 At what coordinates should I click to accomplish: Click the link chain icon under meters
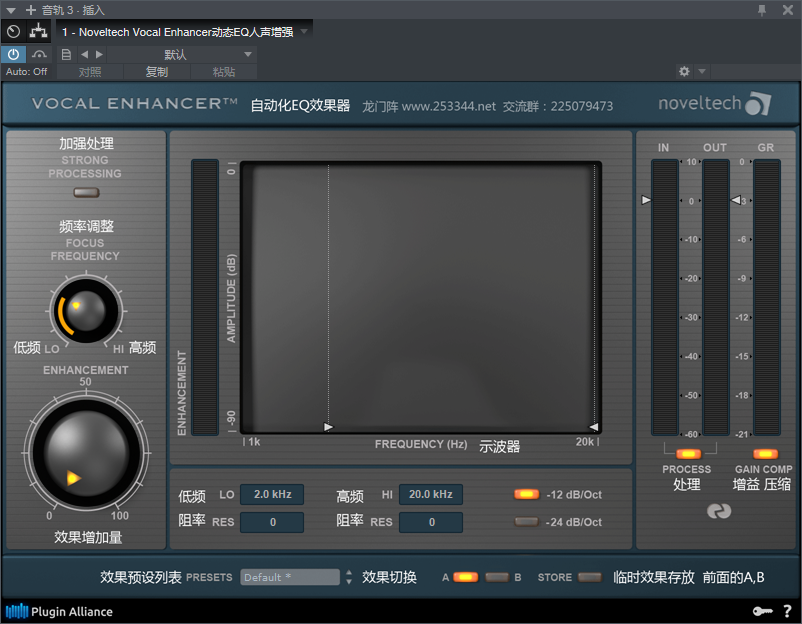tap(719, 511)
